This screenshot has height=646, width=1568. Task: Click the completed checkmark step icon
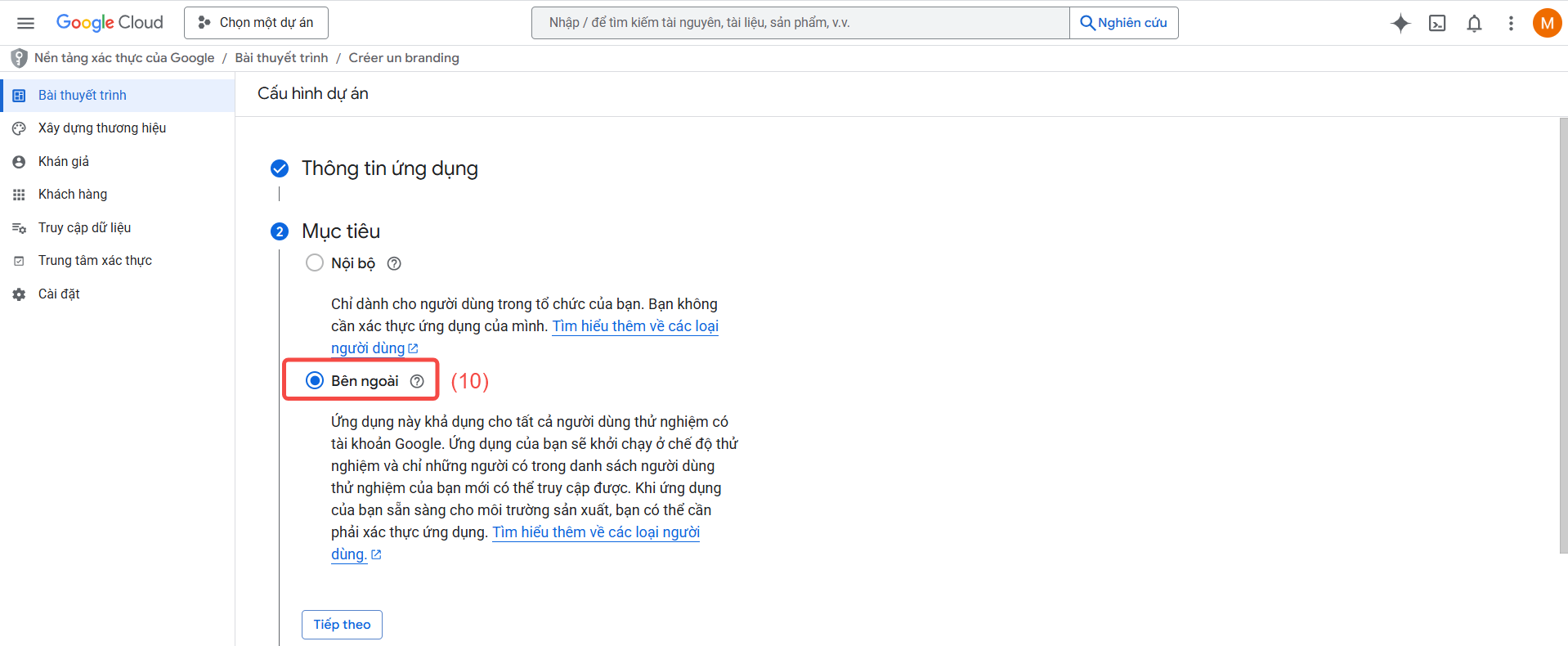[280, 168]
